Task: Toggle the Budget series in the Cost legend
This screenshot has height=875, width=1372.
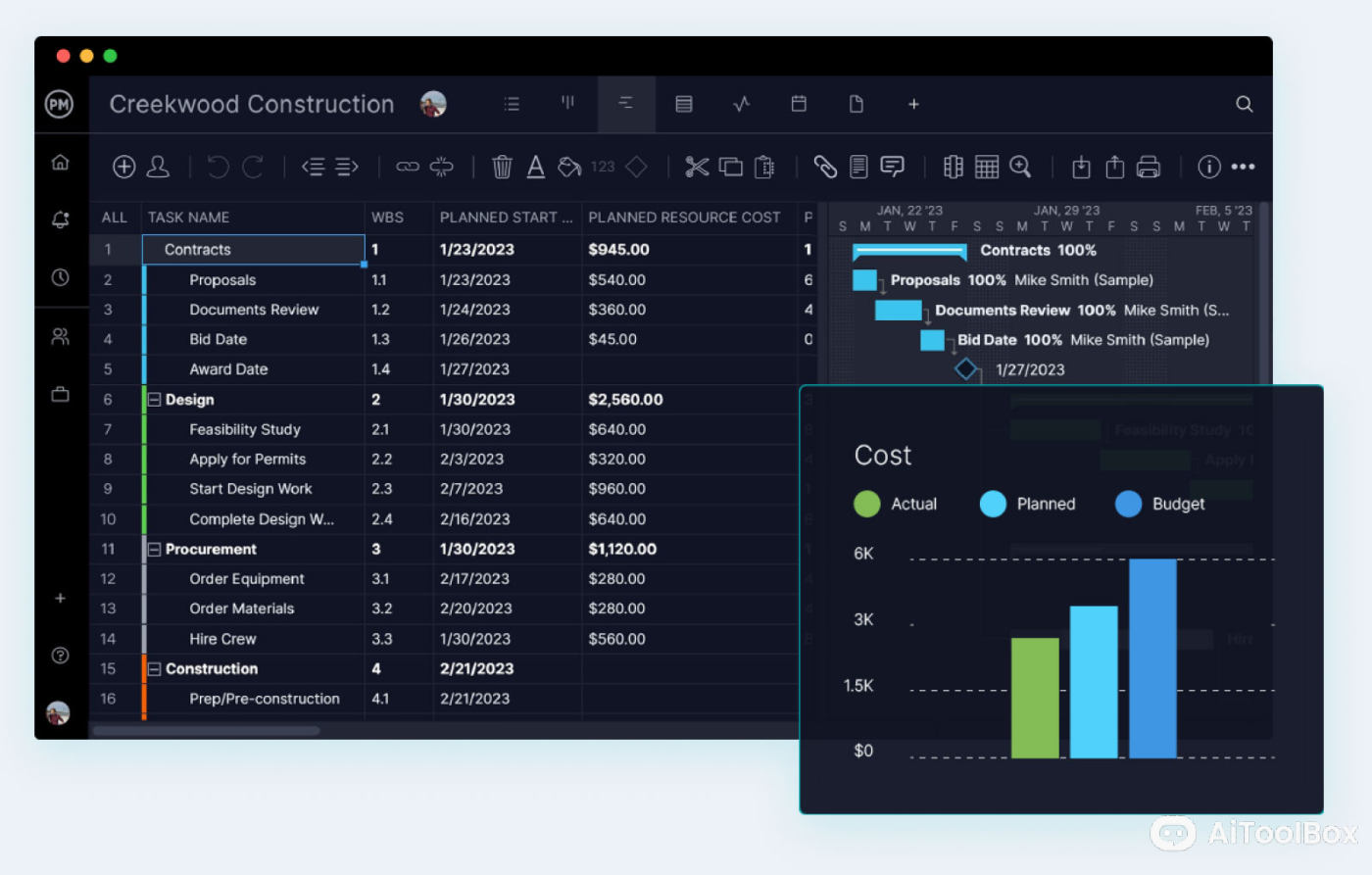Action: tap(1180, 505)
